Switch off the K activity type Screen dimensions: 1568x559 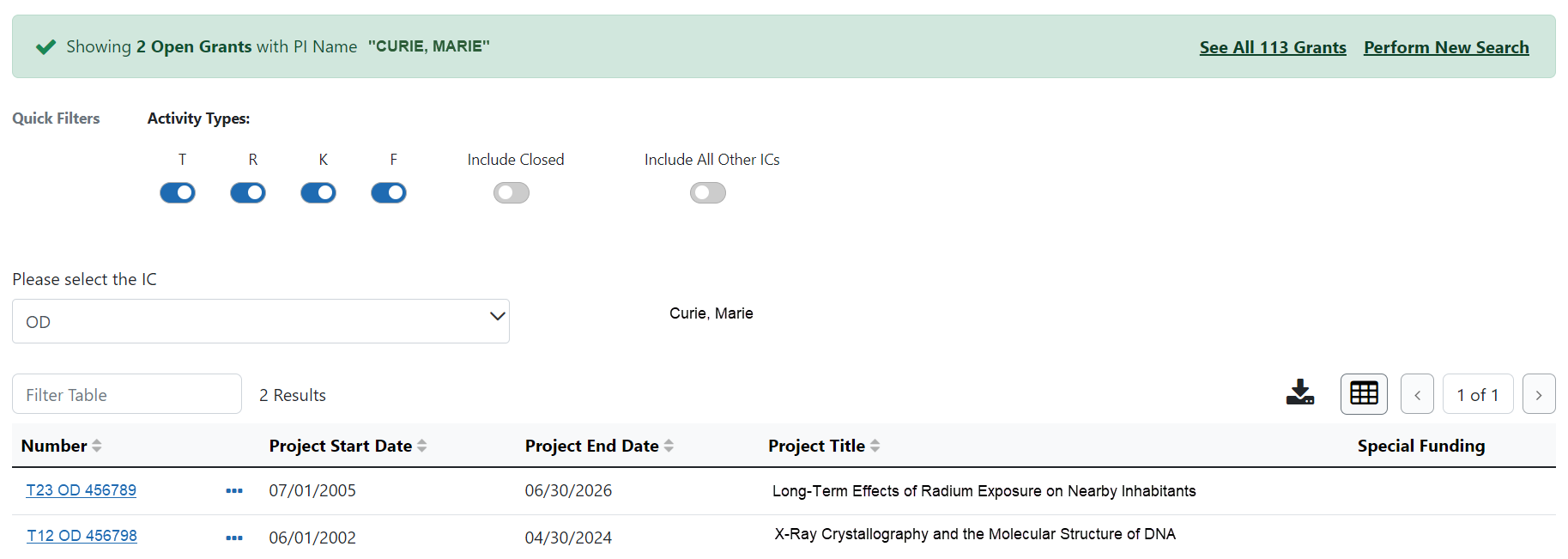pyautogui.click(x=318, y=193)
